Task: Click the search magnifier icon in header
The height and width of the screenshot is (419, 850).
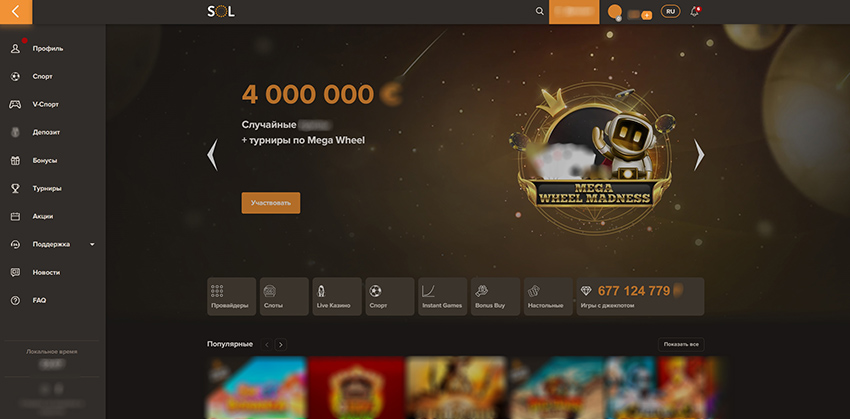Action: tap(539, 11)
